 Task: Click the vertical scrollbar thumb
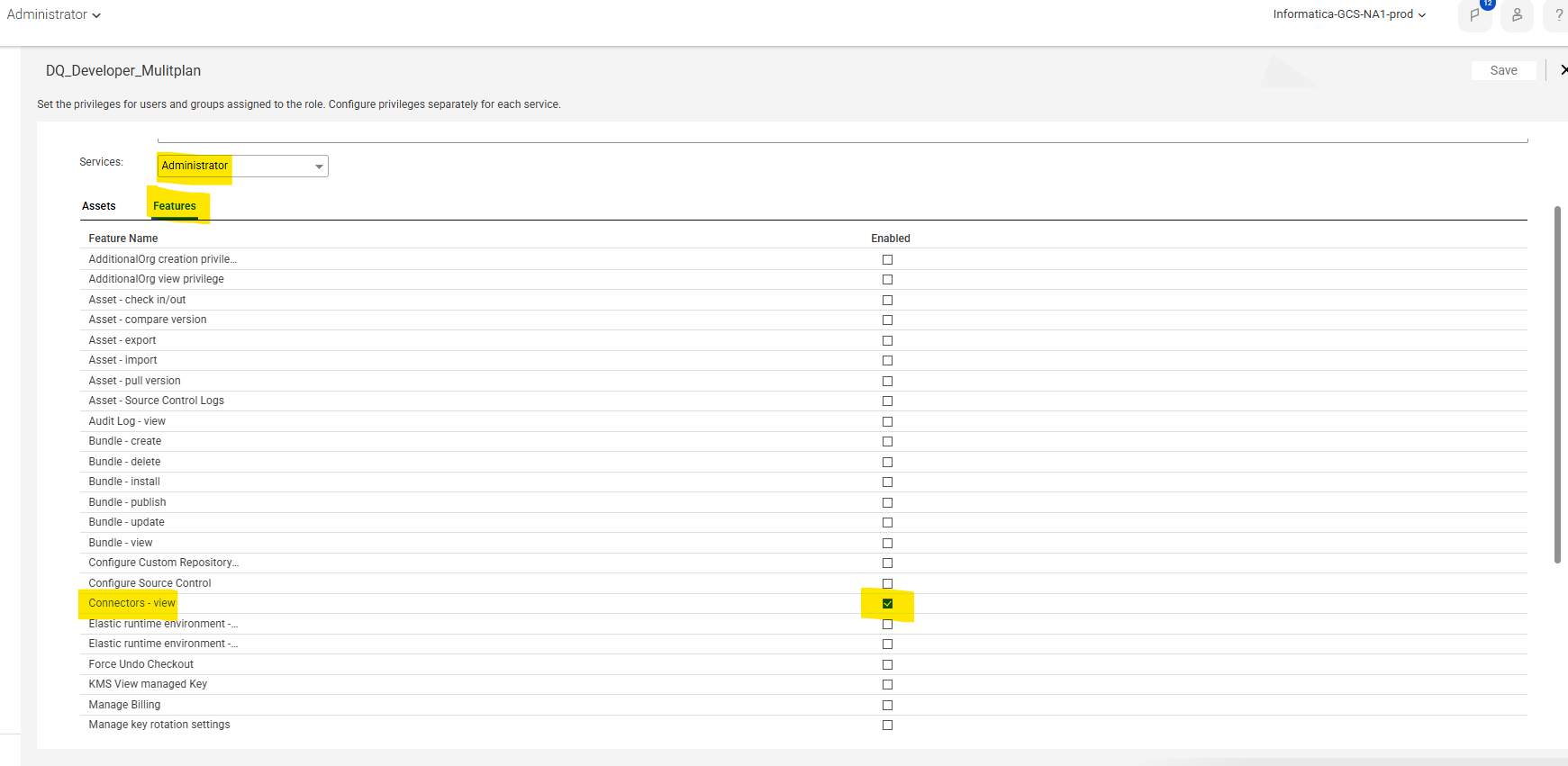tap(1557, 384)
